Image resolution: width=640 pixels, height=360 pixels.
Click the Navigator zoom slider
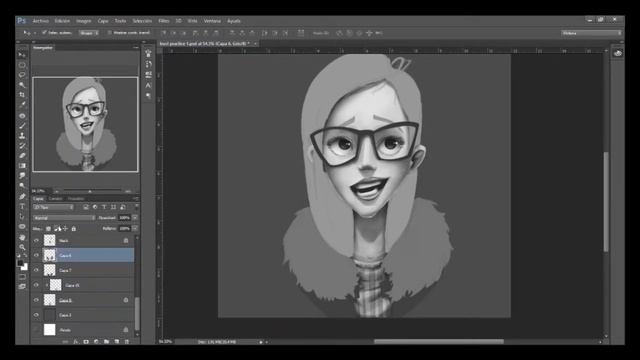[x=90, y=191]
